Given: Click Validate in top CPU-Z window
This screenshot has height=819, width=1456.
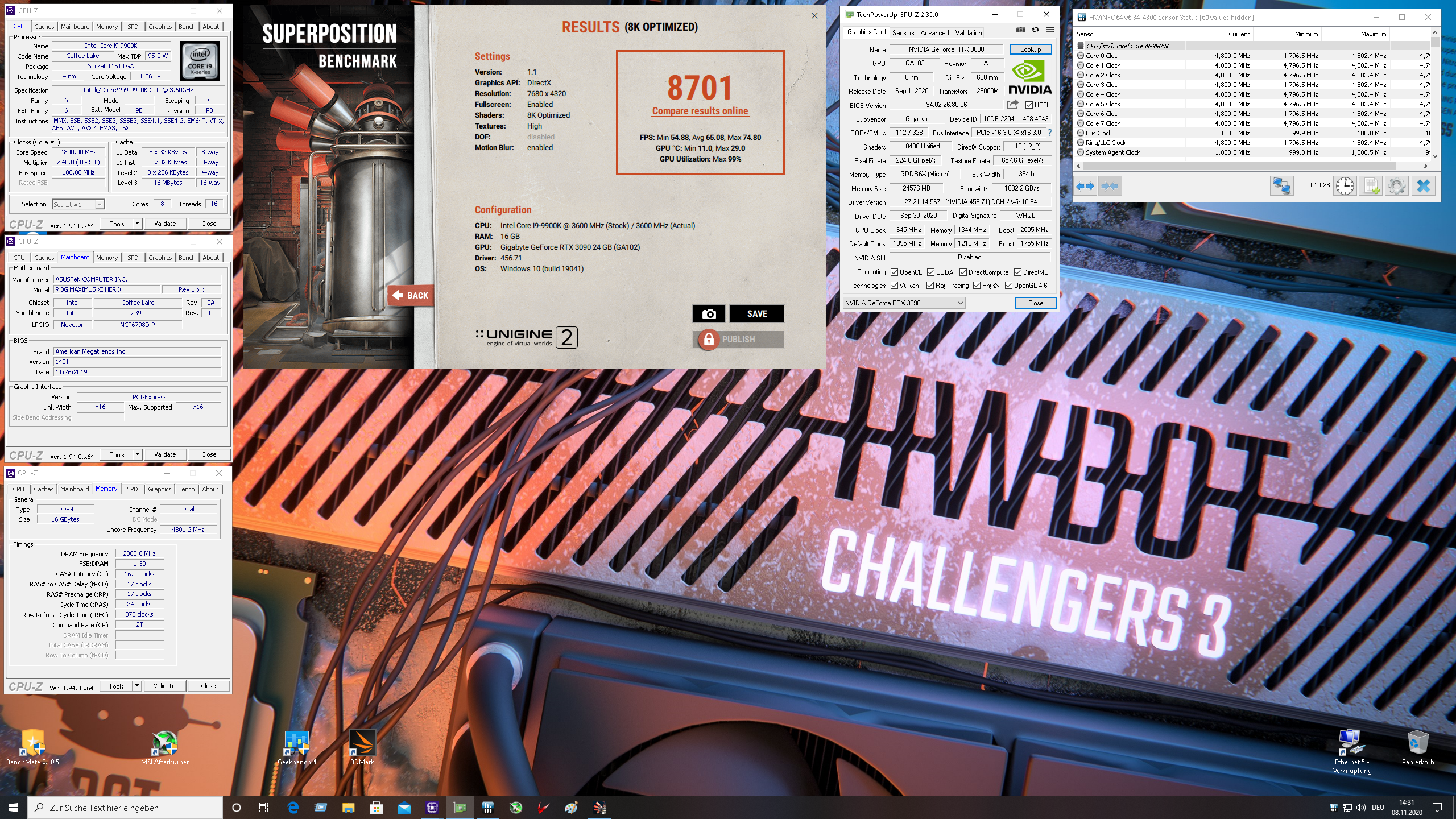Looking at the screenshot, I should click(x=165, y=224).
